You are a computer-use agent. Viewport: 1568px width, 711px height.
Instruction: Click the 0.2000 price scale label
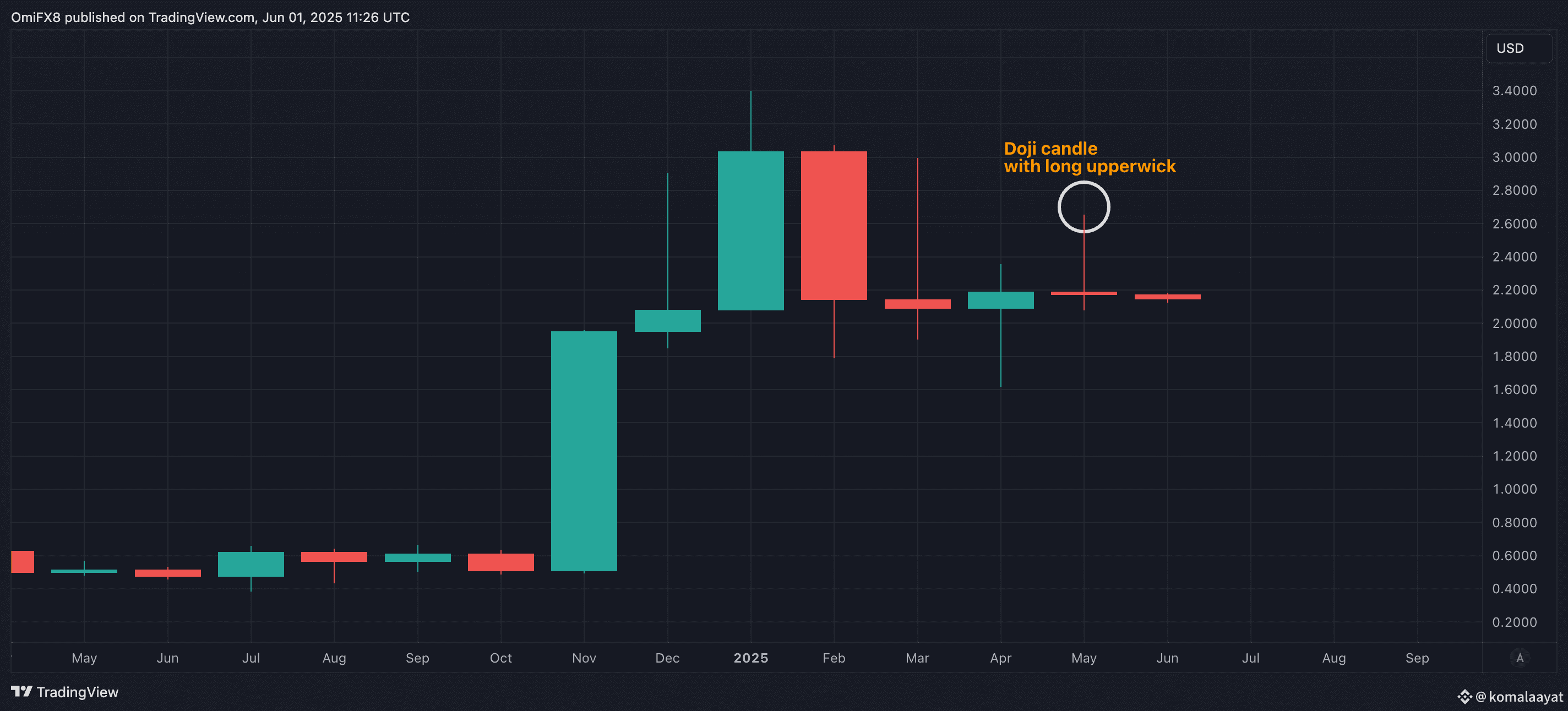pos(1514,622)
